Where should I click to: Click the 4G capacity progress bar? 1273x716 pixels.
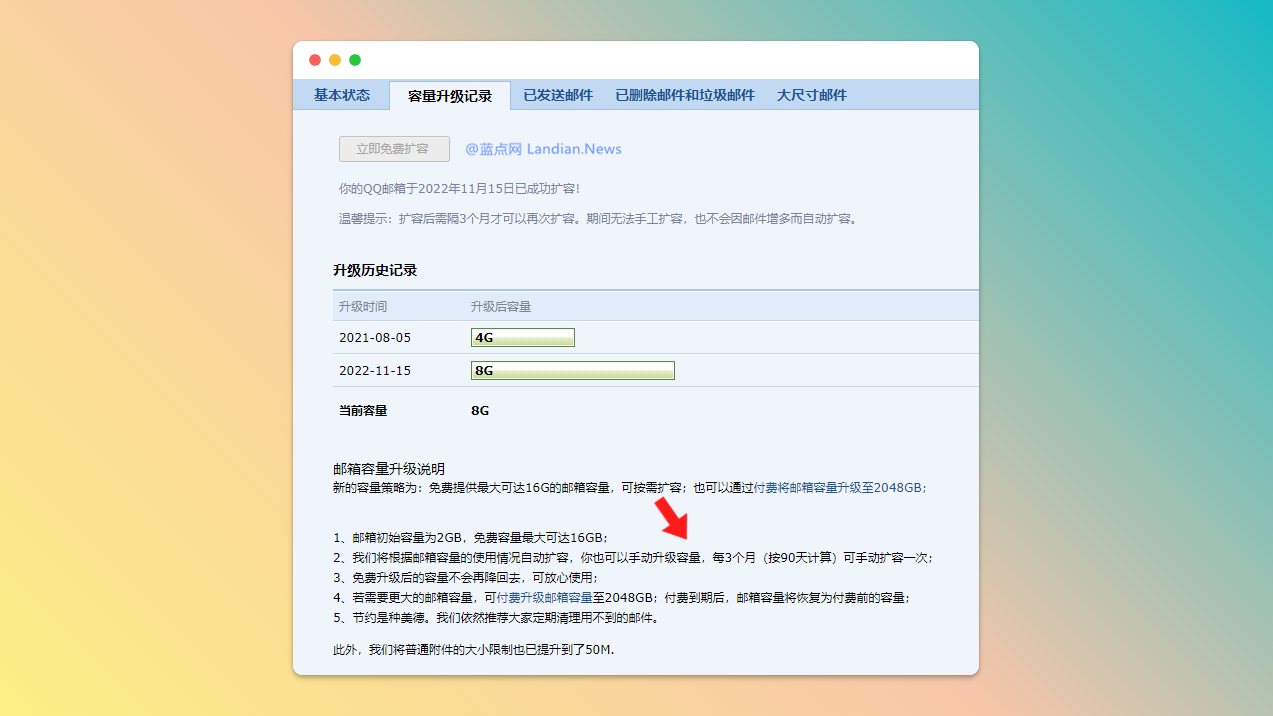tap(523, 338)
